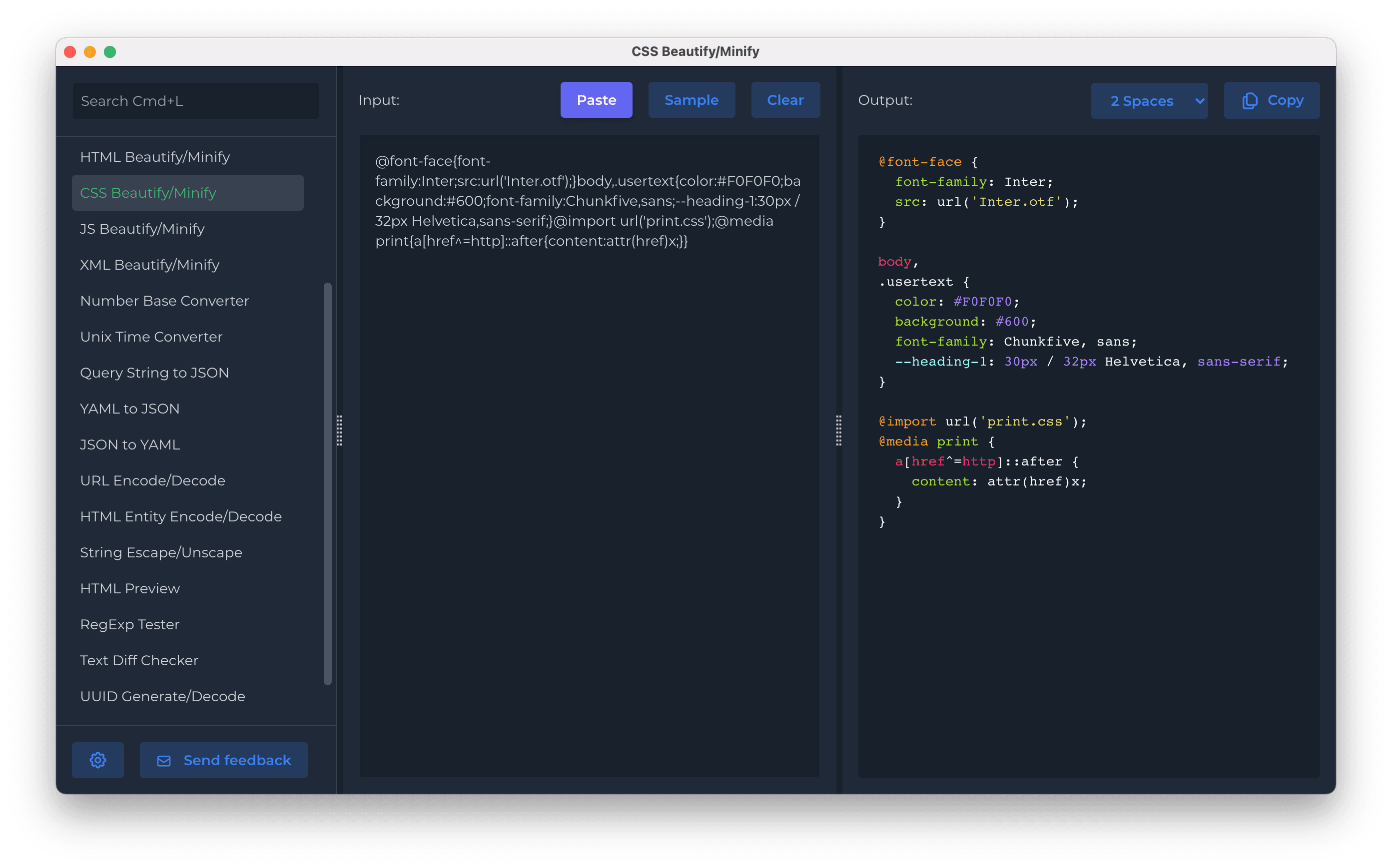The width and height of the screenshot is (1392, 868).
Task: Select the URL Encode/Decode tool
Action: pyautogui.click(x=152, y=480)
